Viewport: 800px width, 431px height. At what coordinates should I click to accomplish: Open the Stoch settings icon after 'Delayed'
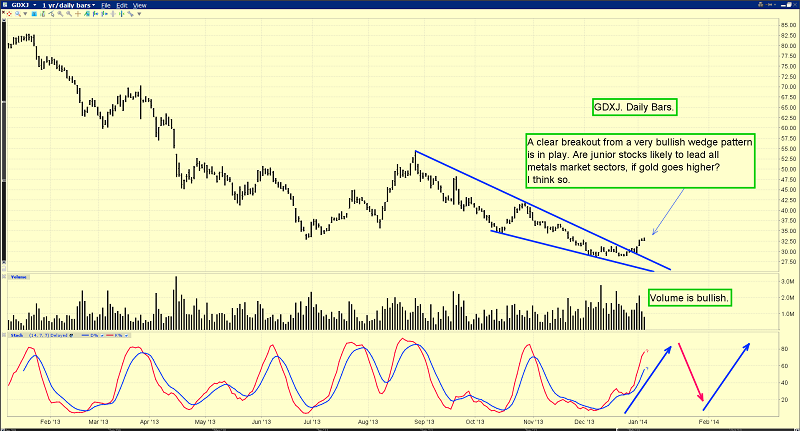pos(71,335)
